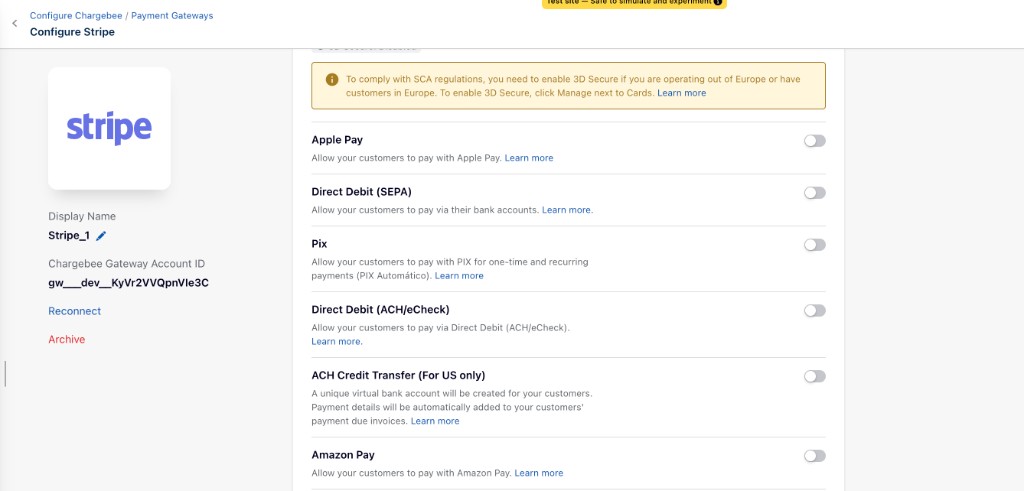Screen dimensions: 1024x491
Task: Click the Direct Debit (SEPA) heading
Action: (361, 192)
